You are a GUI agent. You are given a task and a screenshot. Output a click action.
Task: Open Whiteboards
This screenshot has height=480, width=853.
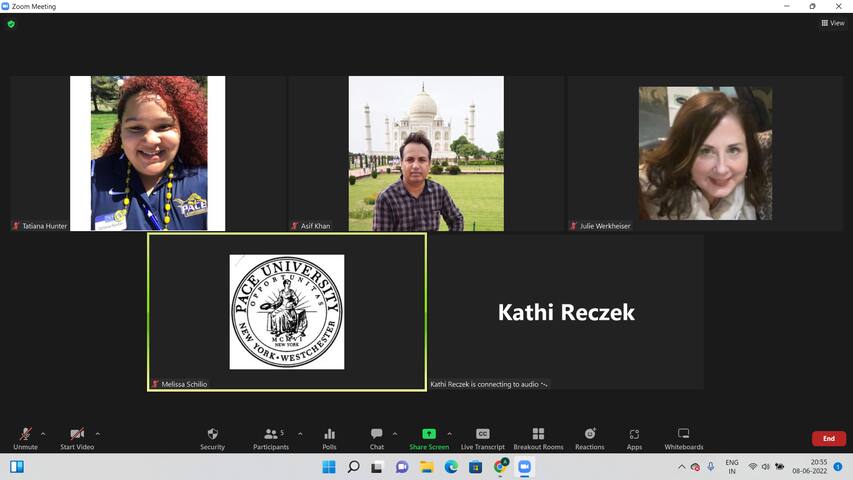pyautogui.click(x=684, y=438)
